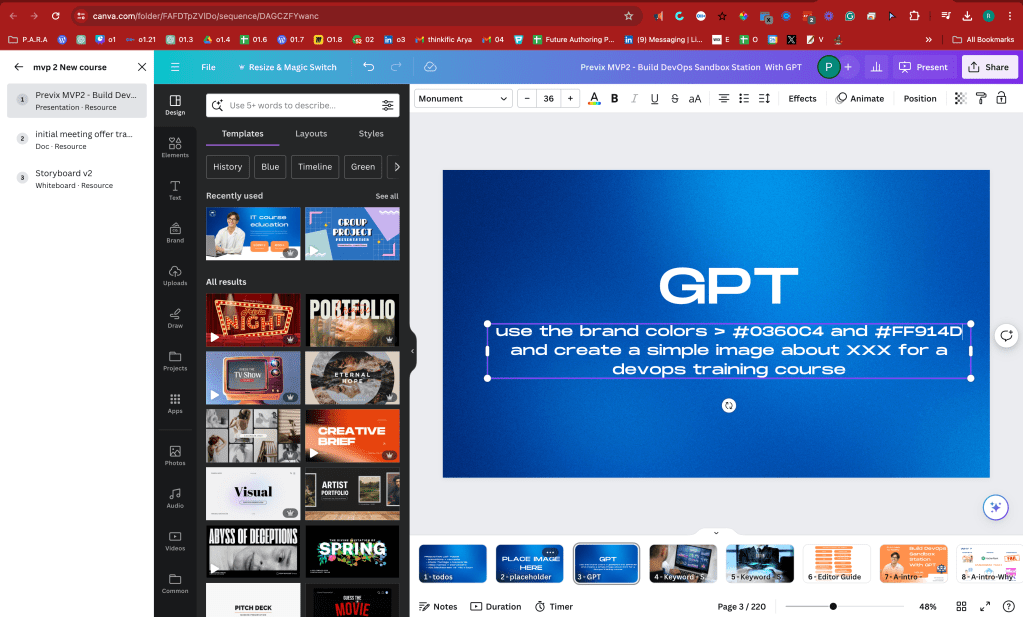Open the Effects options
The width and height of the screenshot is (1023, 617).
pos(802,98)
